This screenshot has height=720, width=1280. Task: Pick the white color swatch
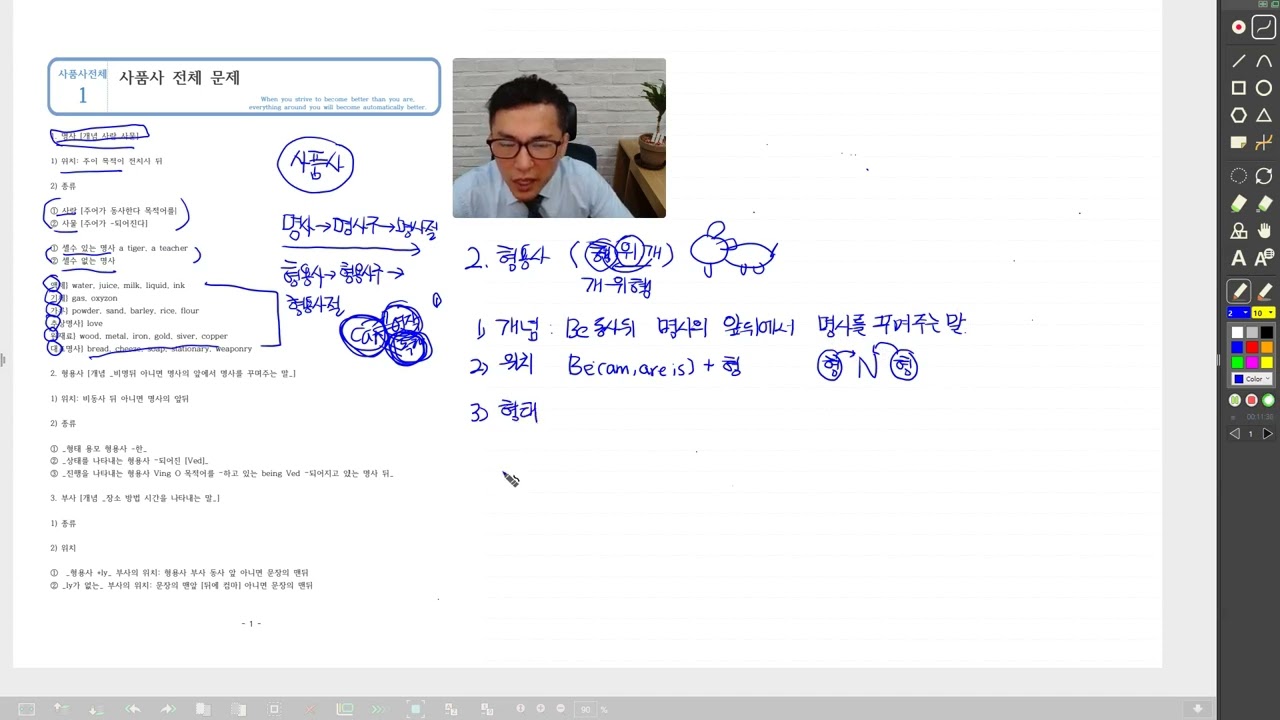coord(1237,333)
